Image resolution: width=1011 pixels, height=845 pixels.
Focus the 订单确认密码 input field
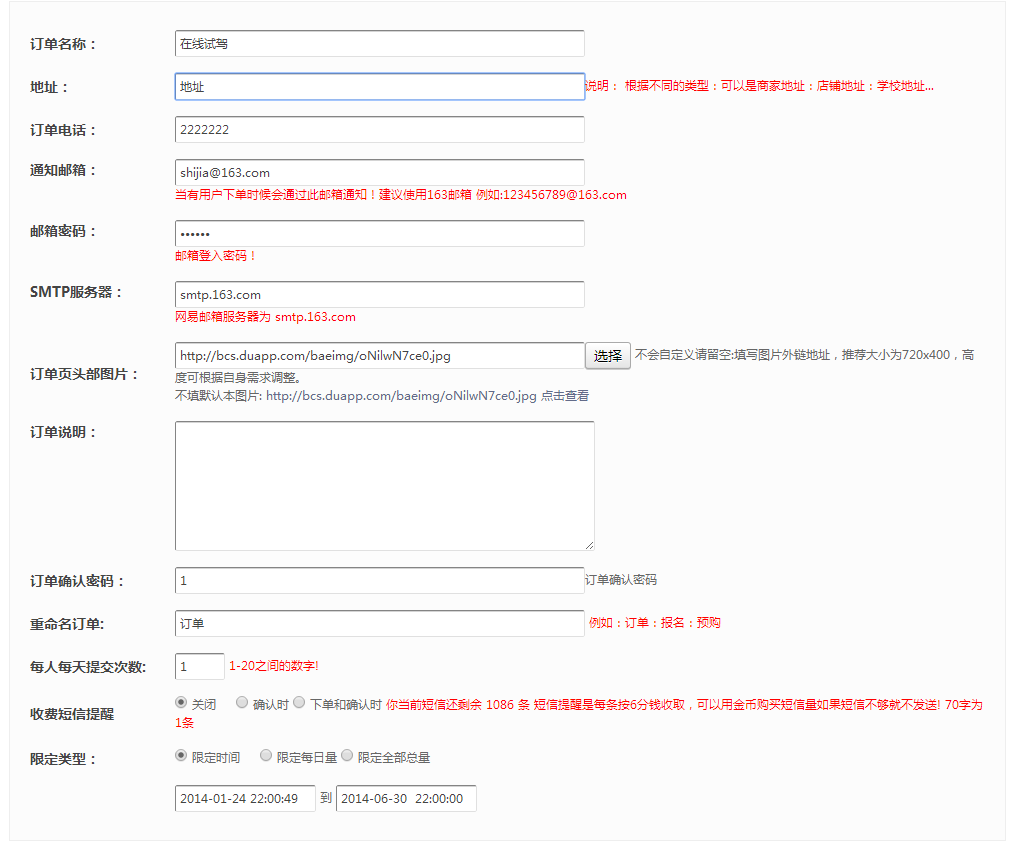pyautogui.click(x=379, y=581)
